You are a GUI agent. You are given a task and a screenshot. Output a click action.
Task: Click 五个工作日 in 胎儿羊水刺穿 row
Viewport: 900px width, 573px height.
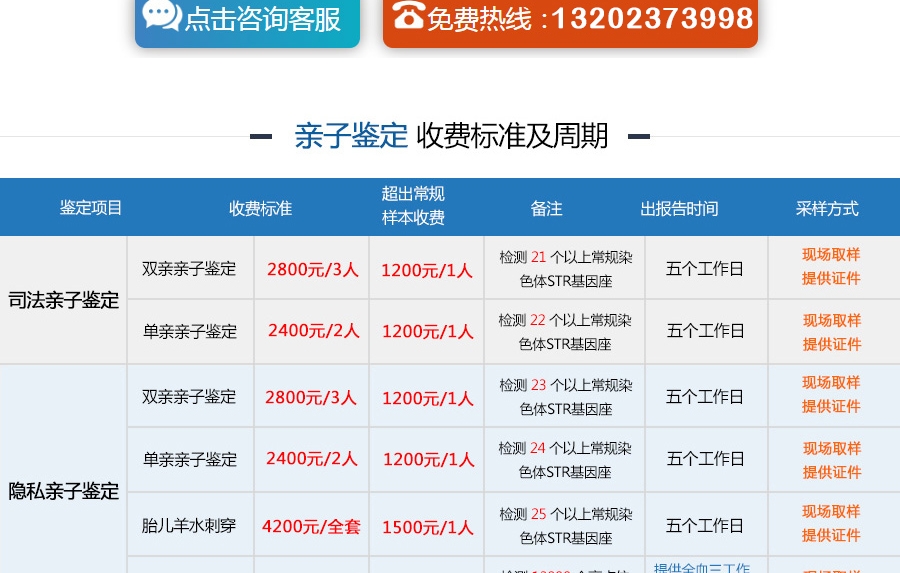click(704, 525)
